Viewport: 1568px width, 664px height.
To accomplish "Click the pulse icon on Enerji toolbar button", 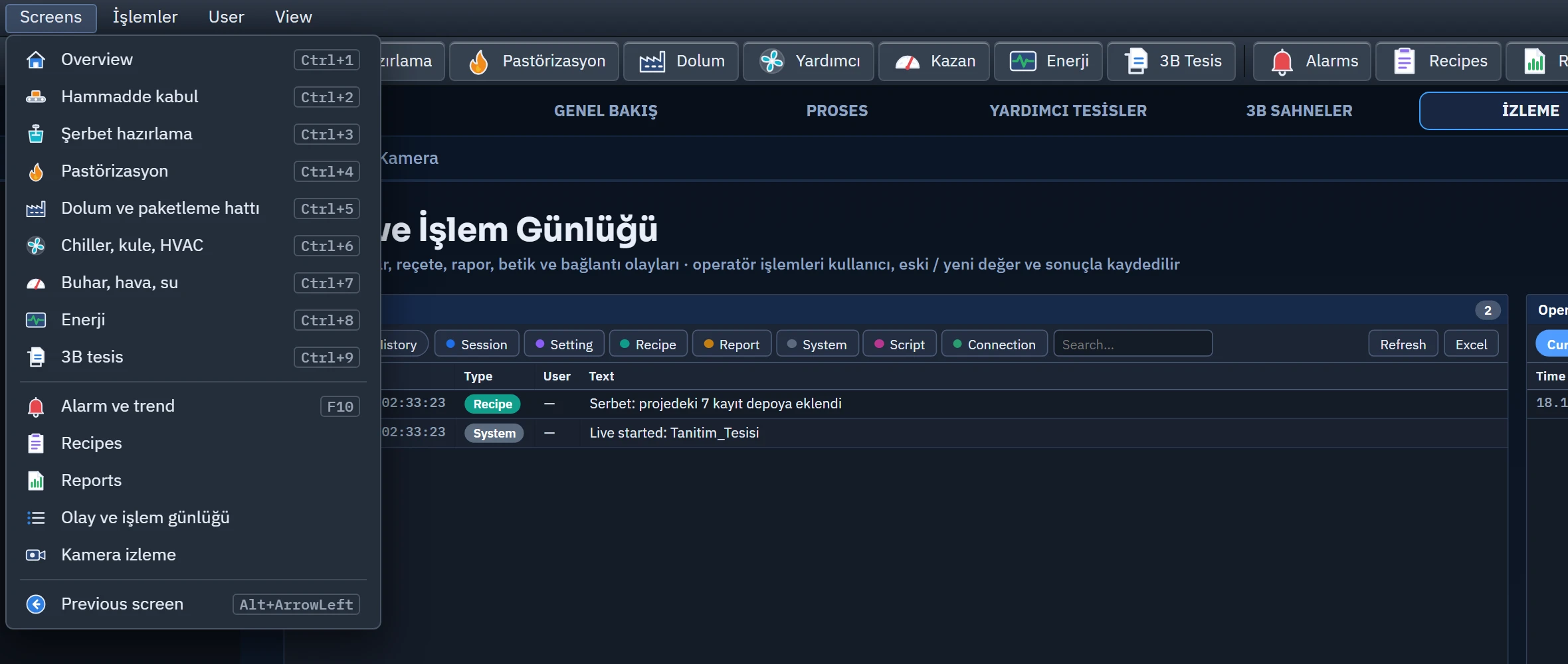I will click(x=1023, y=61).
